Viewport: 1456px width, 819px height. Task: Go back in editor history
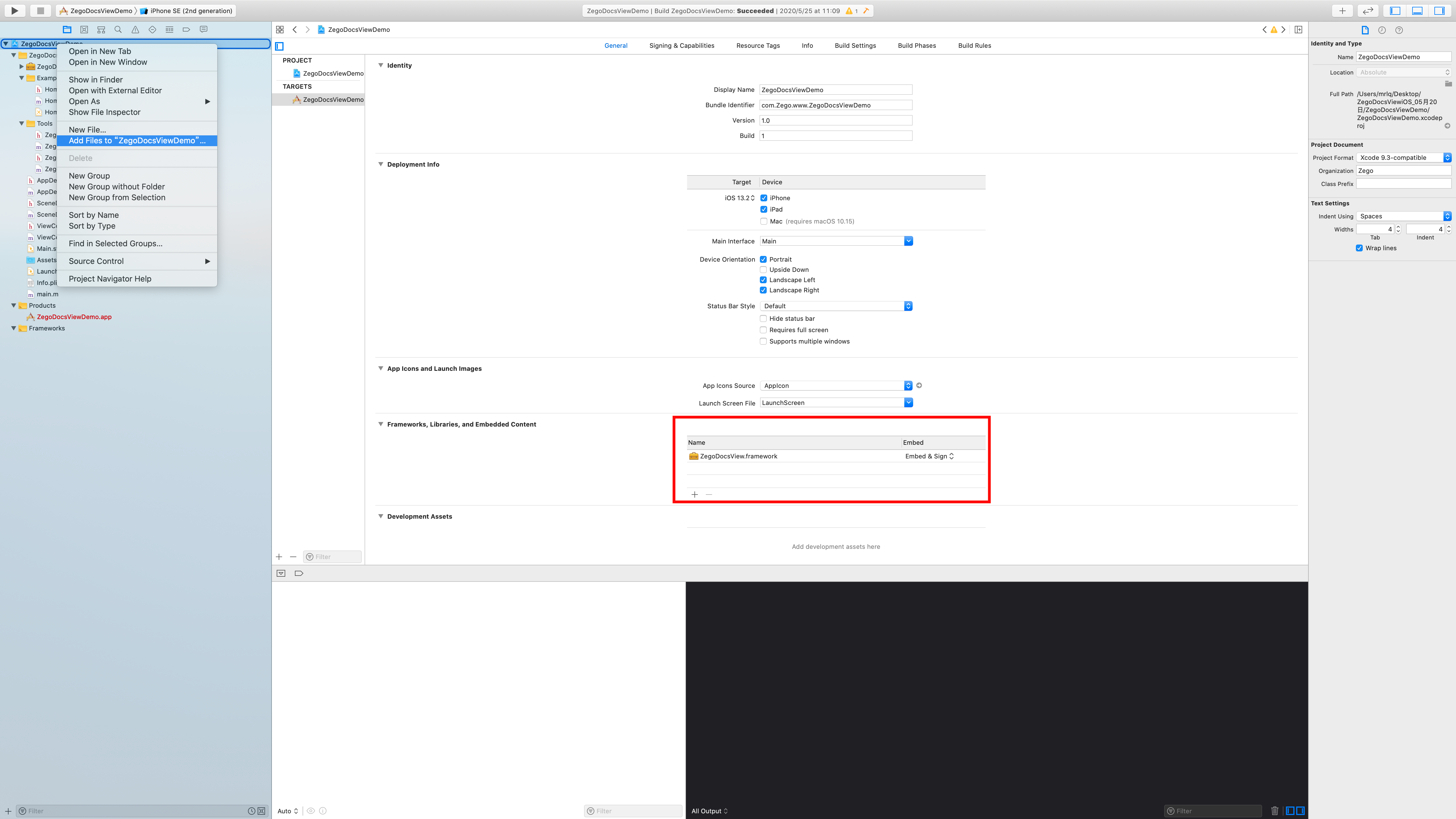coord(295,29)
